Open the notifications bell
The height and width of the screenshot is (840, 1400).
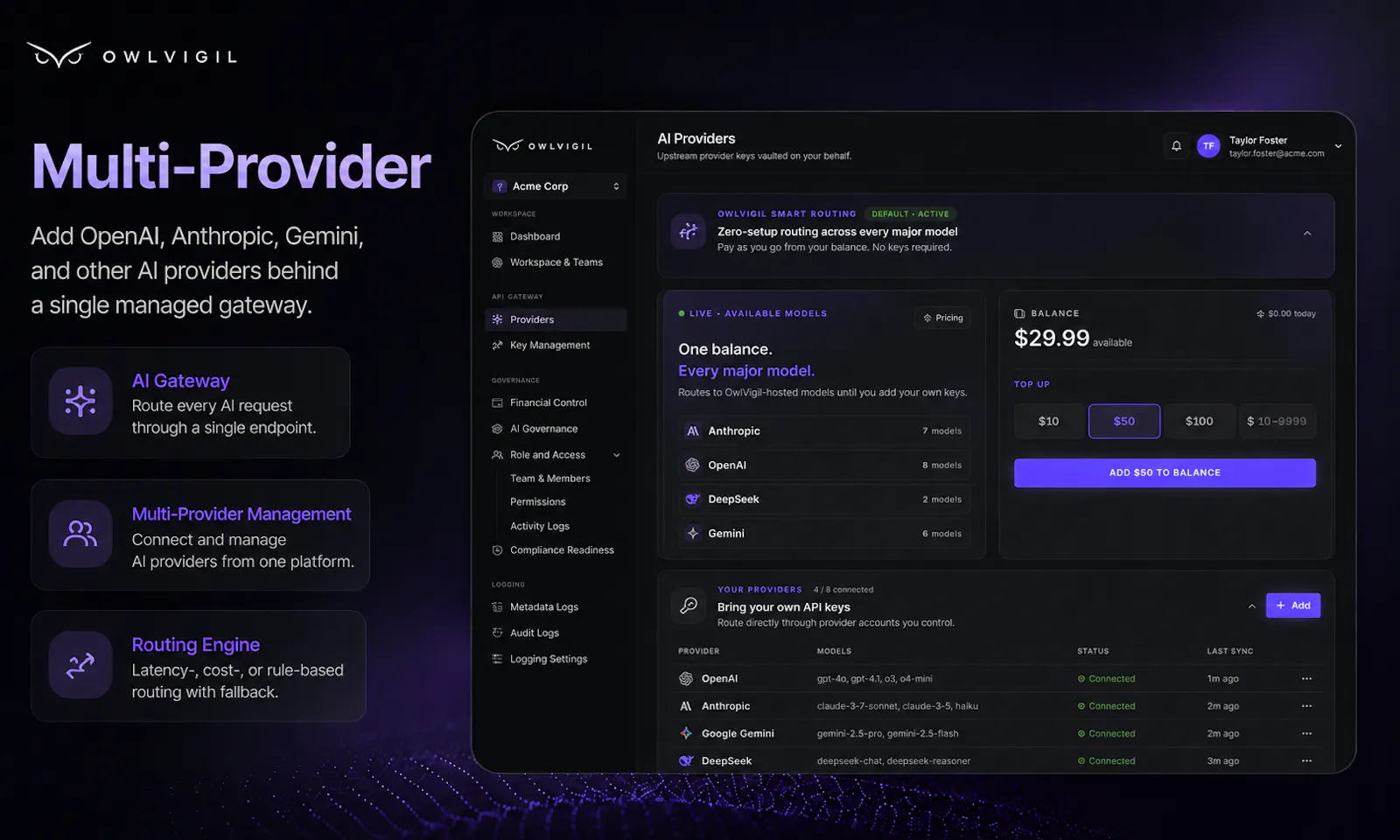[x=1176, y=146]
